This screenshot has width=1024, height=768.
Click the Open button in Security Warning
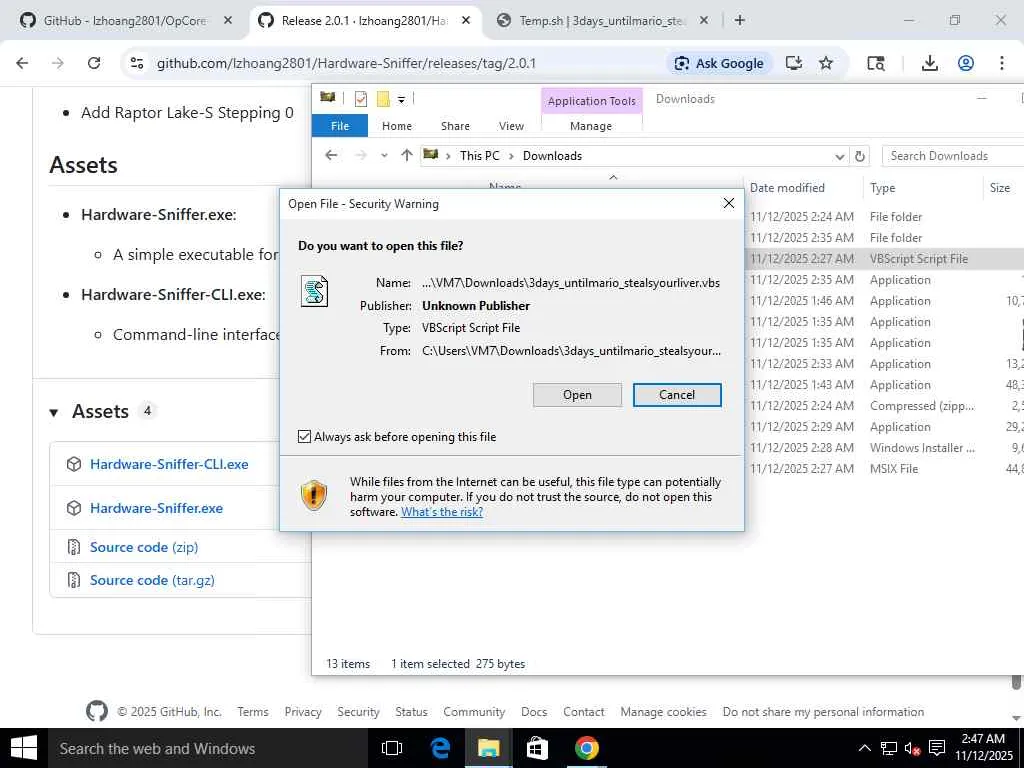point(577,395)
